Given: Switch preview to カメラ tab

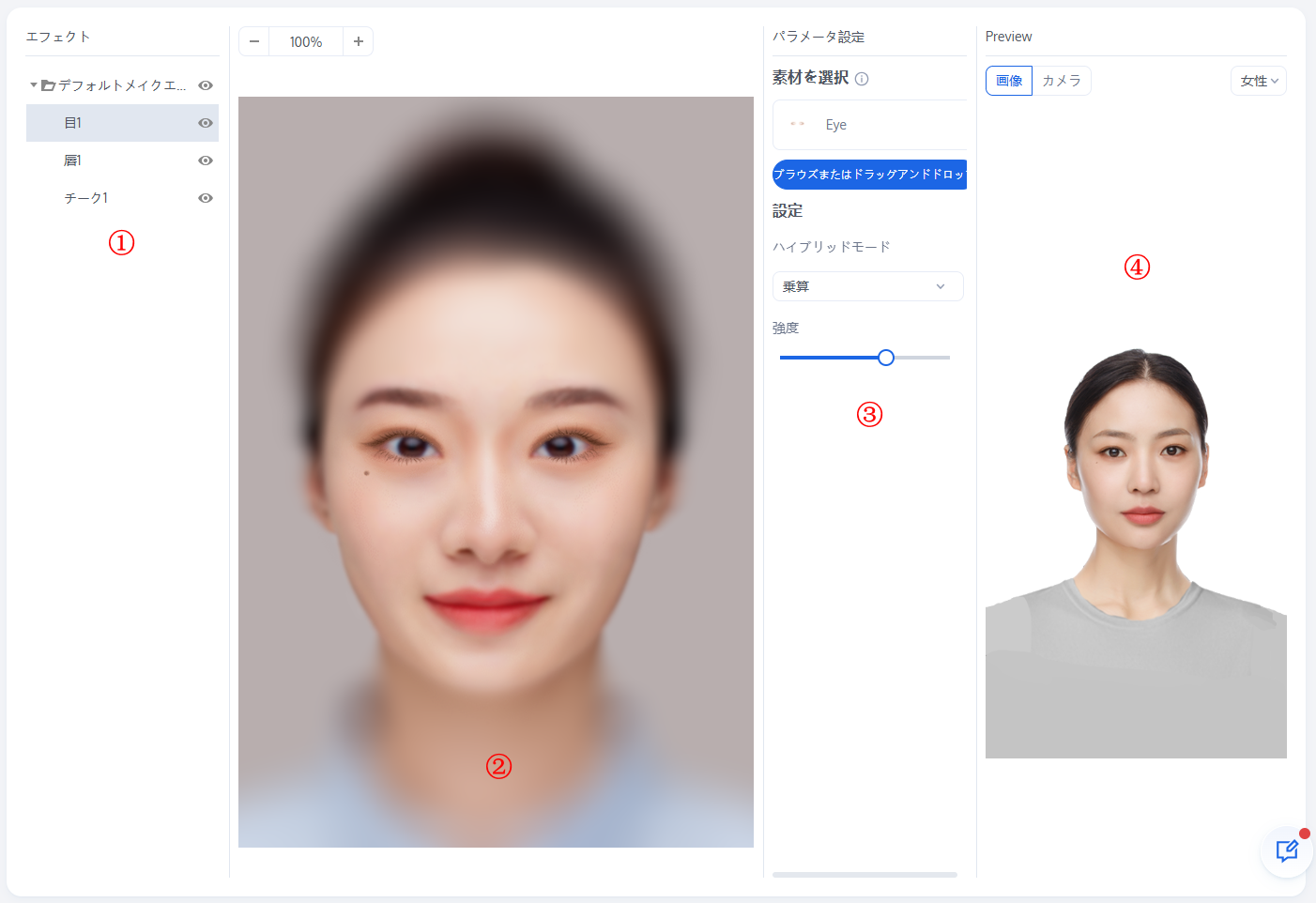Looking at the screenshot, I should pyautogui.click(x=1062, y=81).
